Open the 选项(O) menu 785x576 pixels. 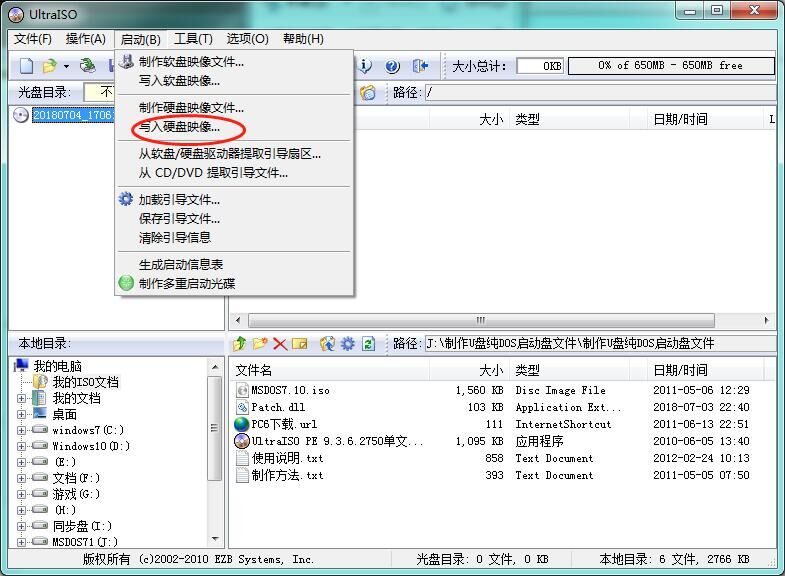[x=247, y=39]
